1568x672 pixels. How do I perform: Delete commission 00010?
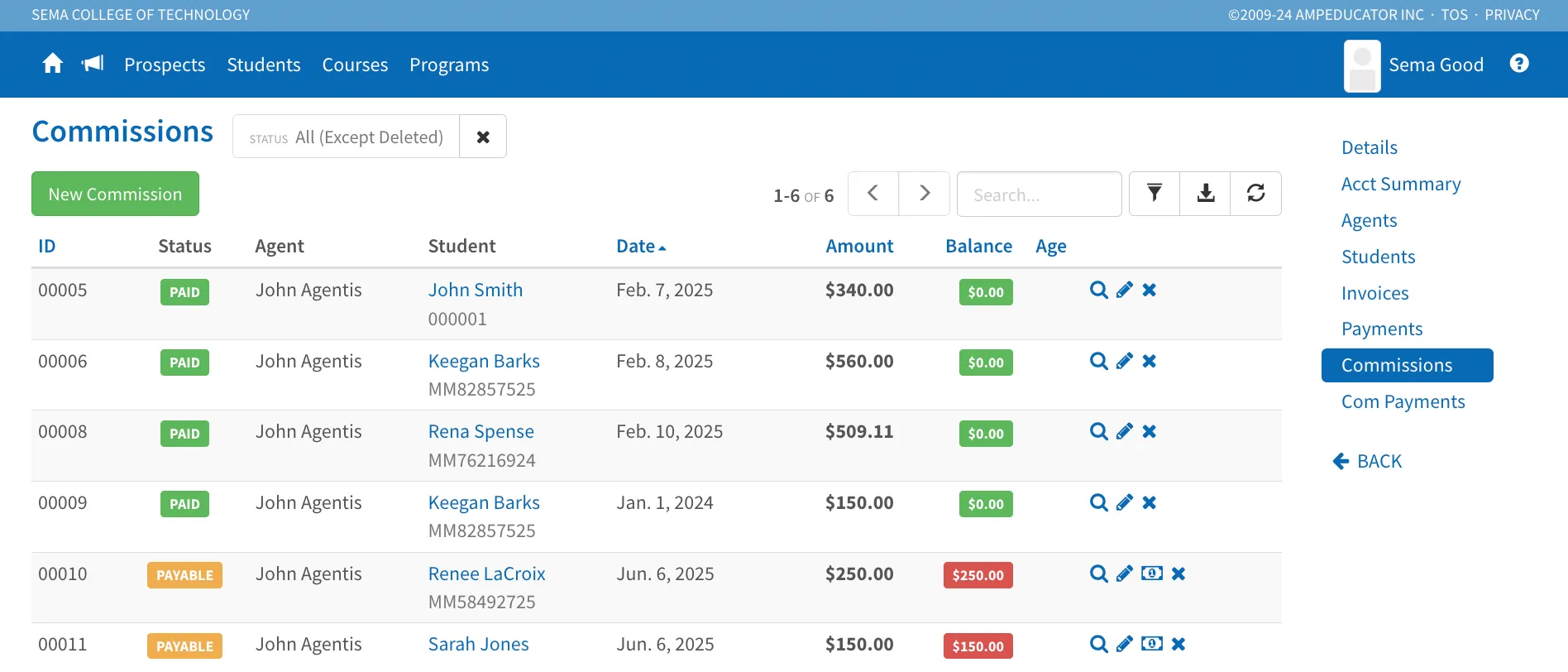pyautogui.click(x=1178, y=574)
